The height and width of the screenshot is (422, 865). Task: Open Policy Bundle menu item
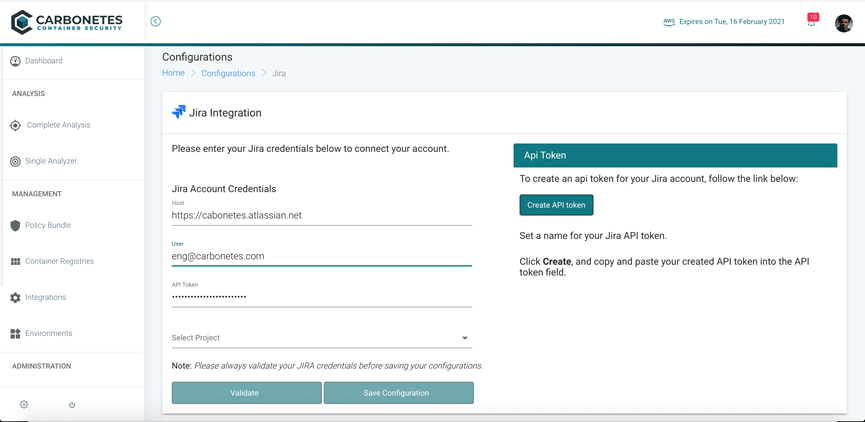[48, 225]
